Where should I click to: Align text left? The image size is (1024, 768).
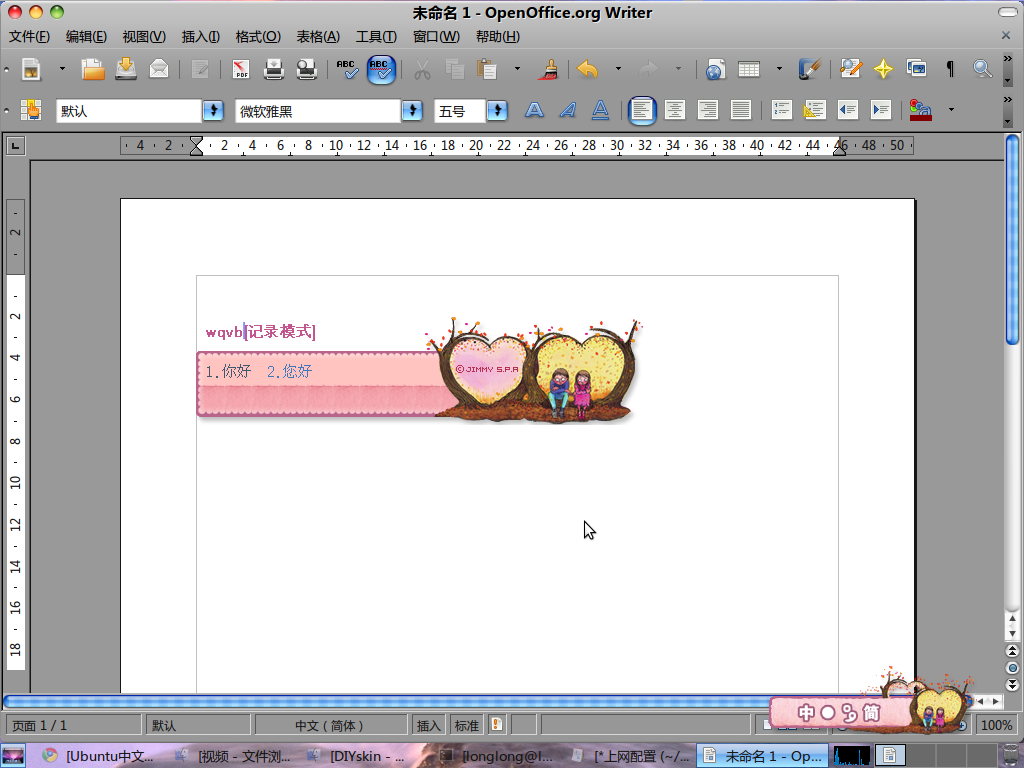[x=642, y=110]
